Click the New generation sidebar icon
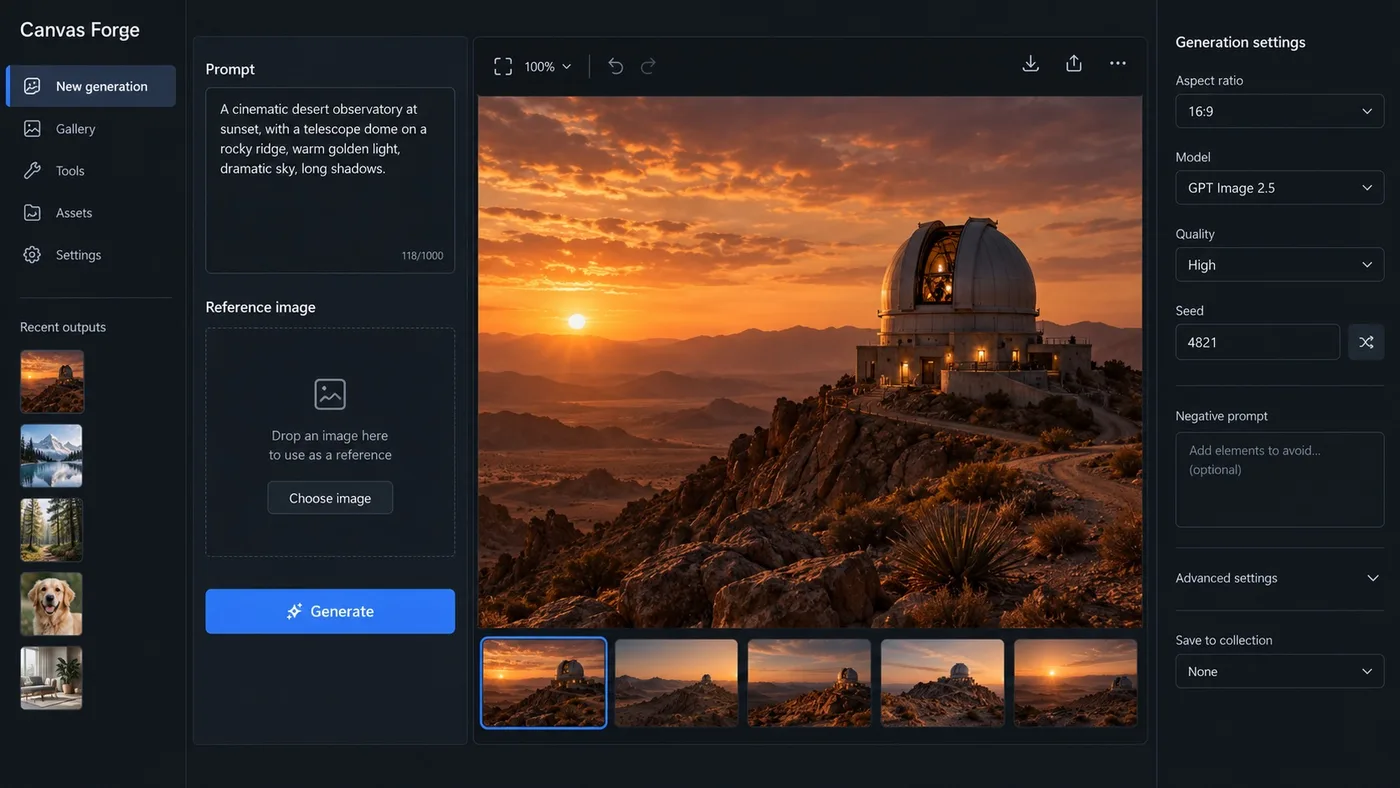The height and width of the screenshot is (788, 1400). [x=32, y=86]
